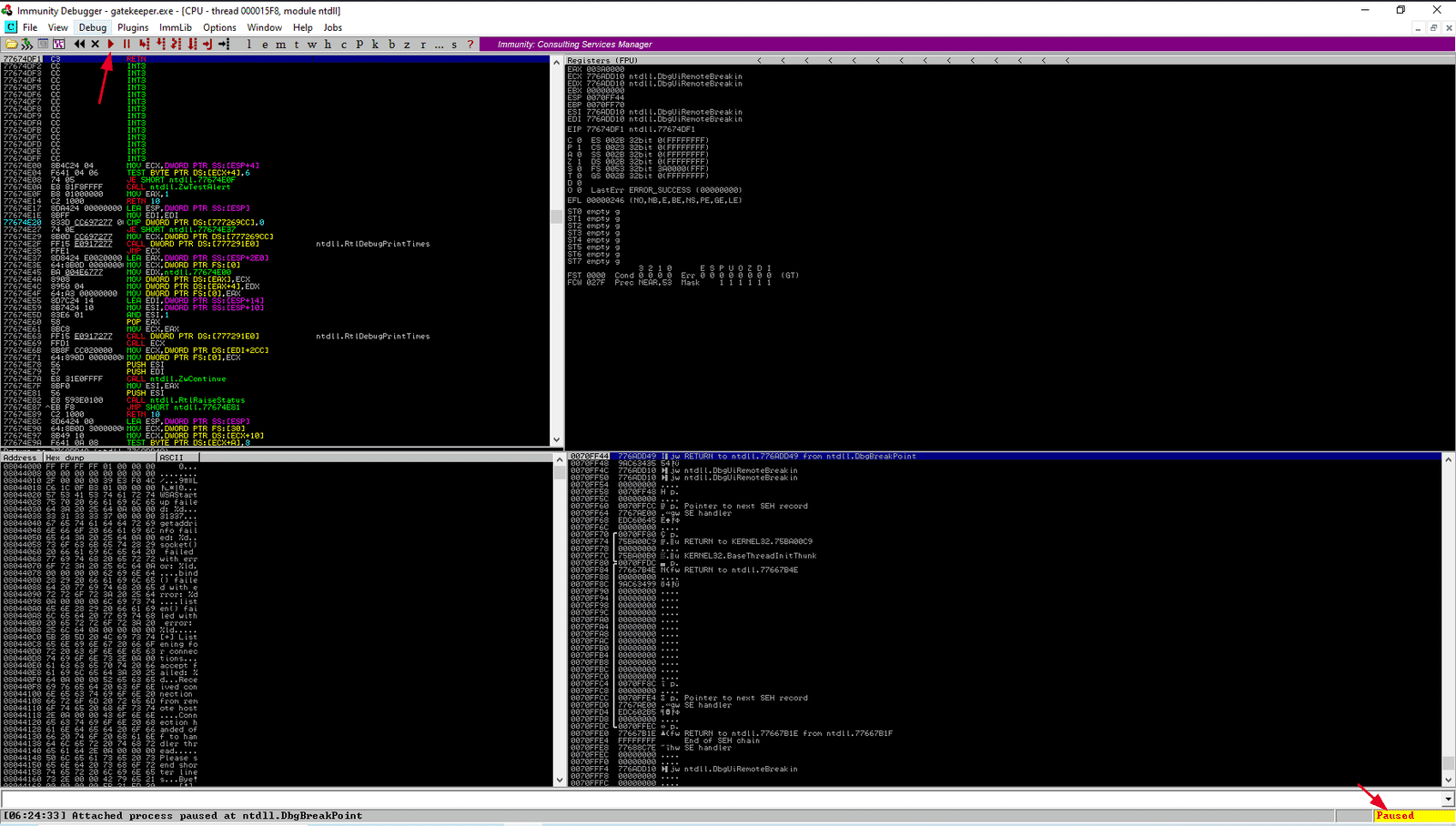1456x826 pixels.
Task: Open the Window menu
Action: pyautogui.click(x=265, y=27)
